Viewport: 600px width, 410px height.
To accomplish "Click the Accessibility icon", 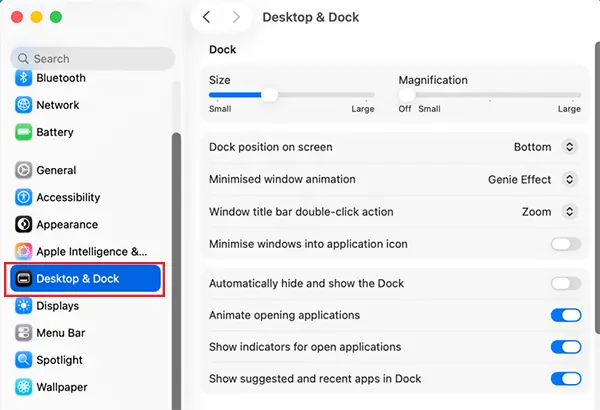I will click(23, 197).
